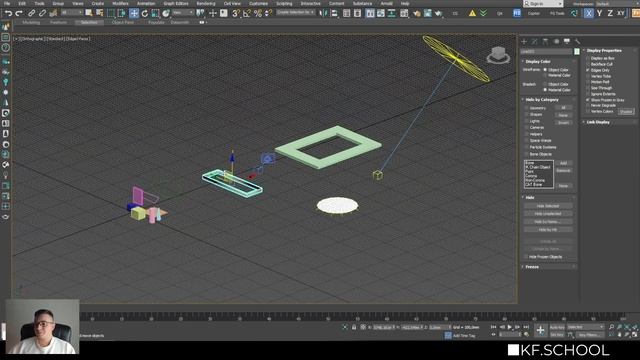
Task: Click the green double-chevron toolbar icon
Action: [484, 13]
